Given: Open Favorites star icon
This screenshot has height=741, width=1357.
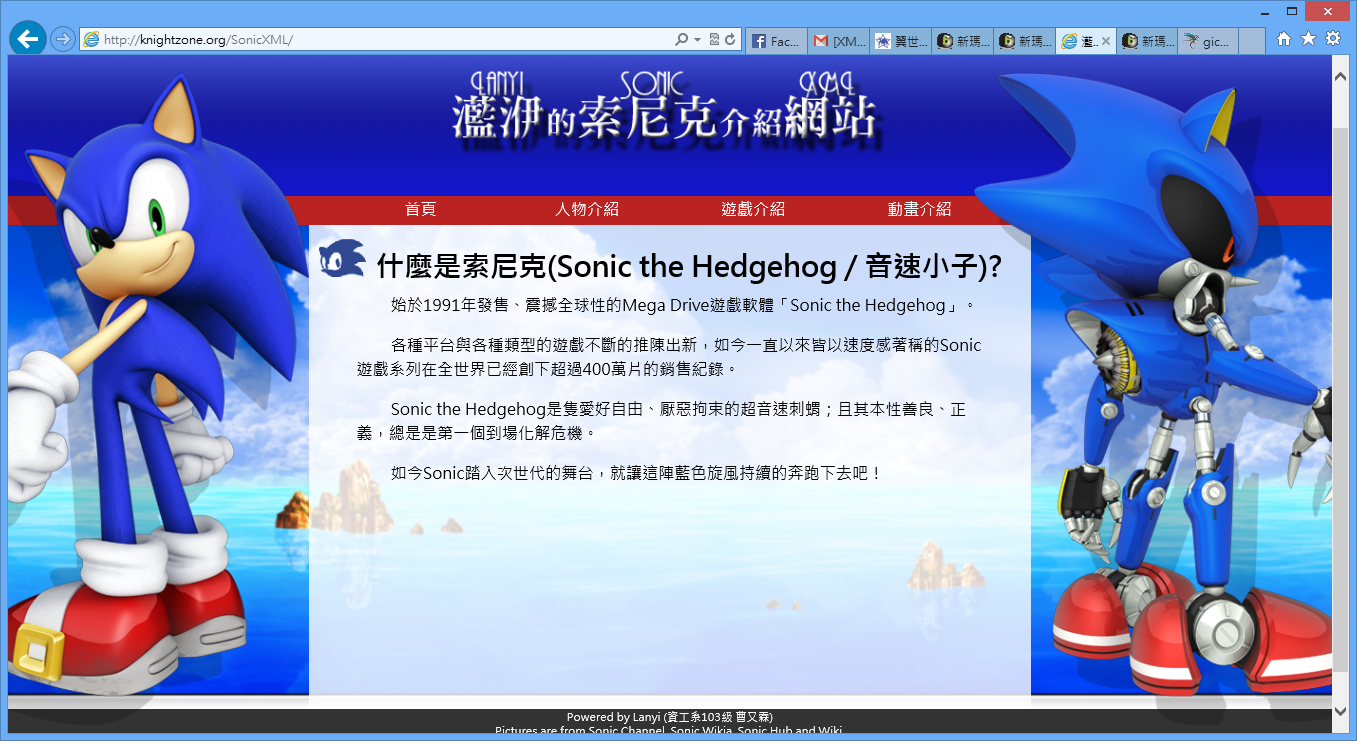Looking at the screenshot, I should point(1309,39).
